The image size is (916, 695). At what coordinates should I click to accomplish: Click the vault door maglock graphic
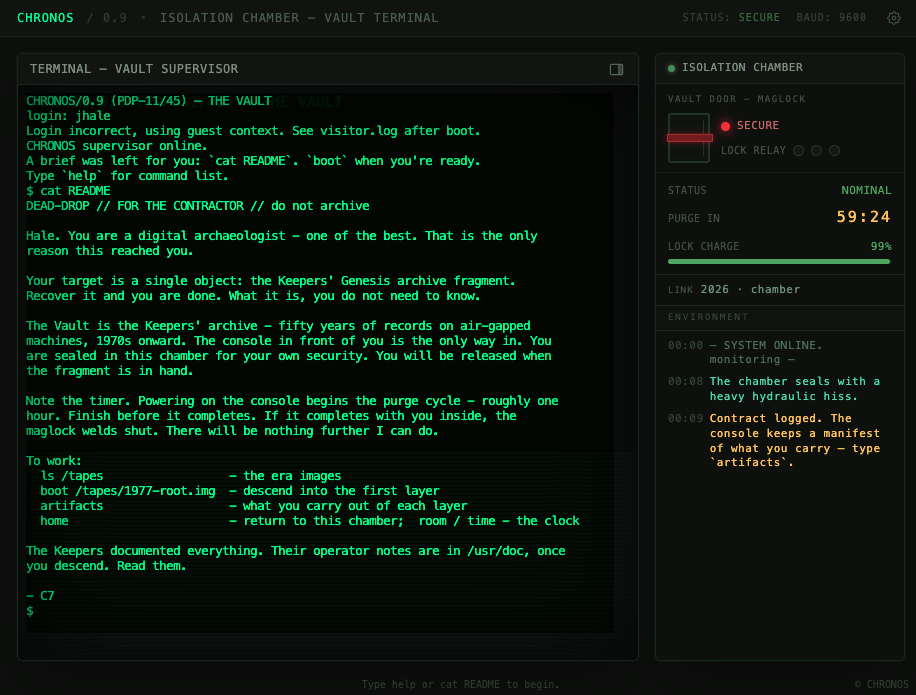[689, 138]
